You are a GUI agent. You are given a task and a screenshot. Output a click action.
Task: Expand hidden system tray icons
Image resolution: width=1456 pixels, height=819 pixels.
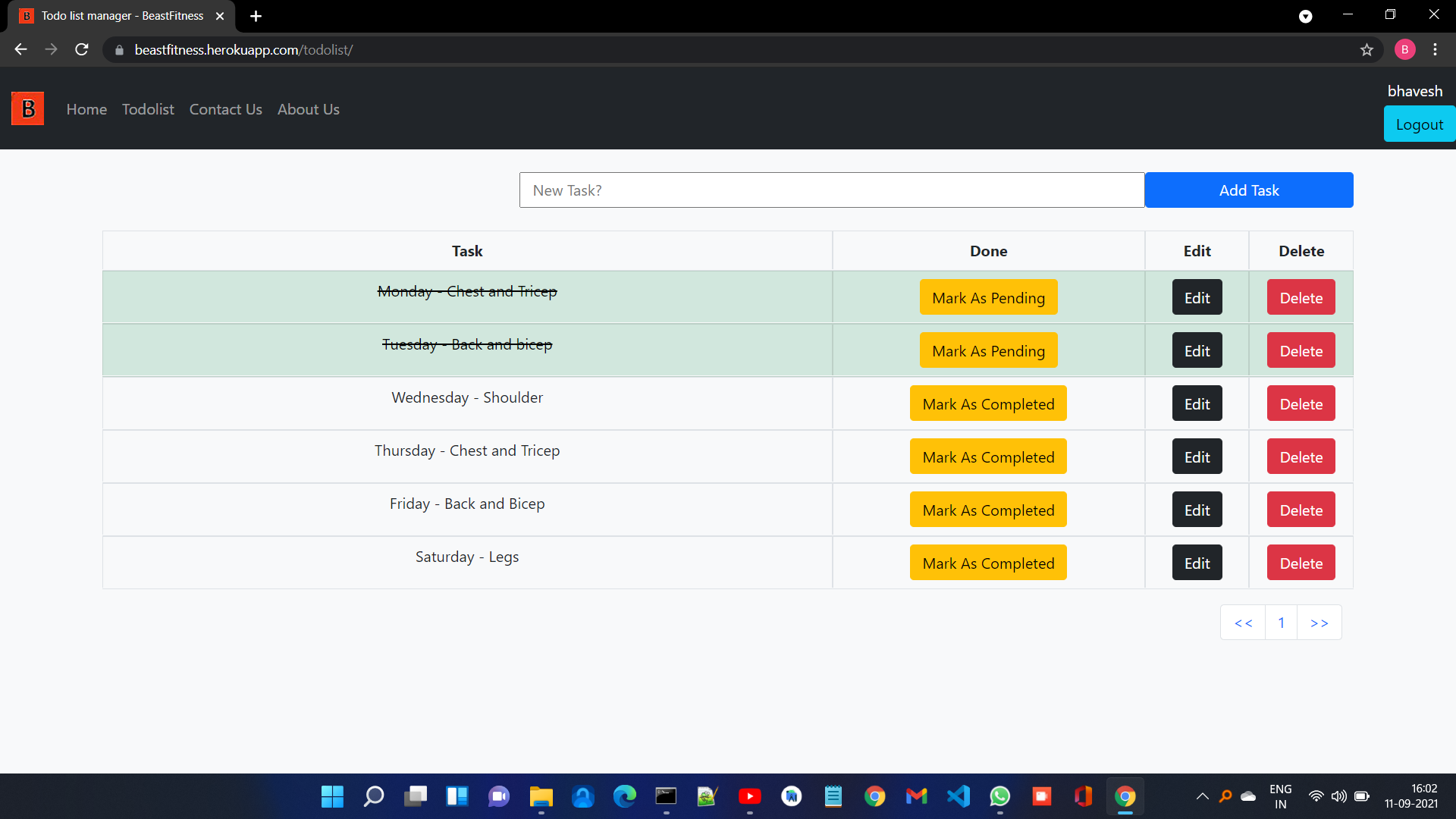pos(1203,796)
